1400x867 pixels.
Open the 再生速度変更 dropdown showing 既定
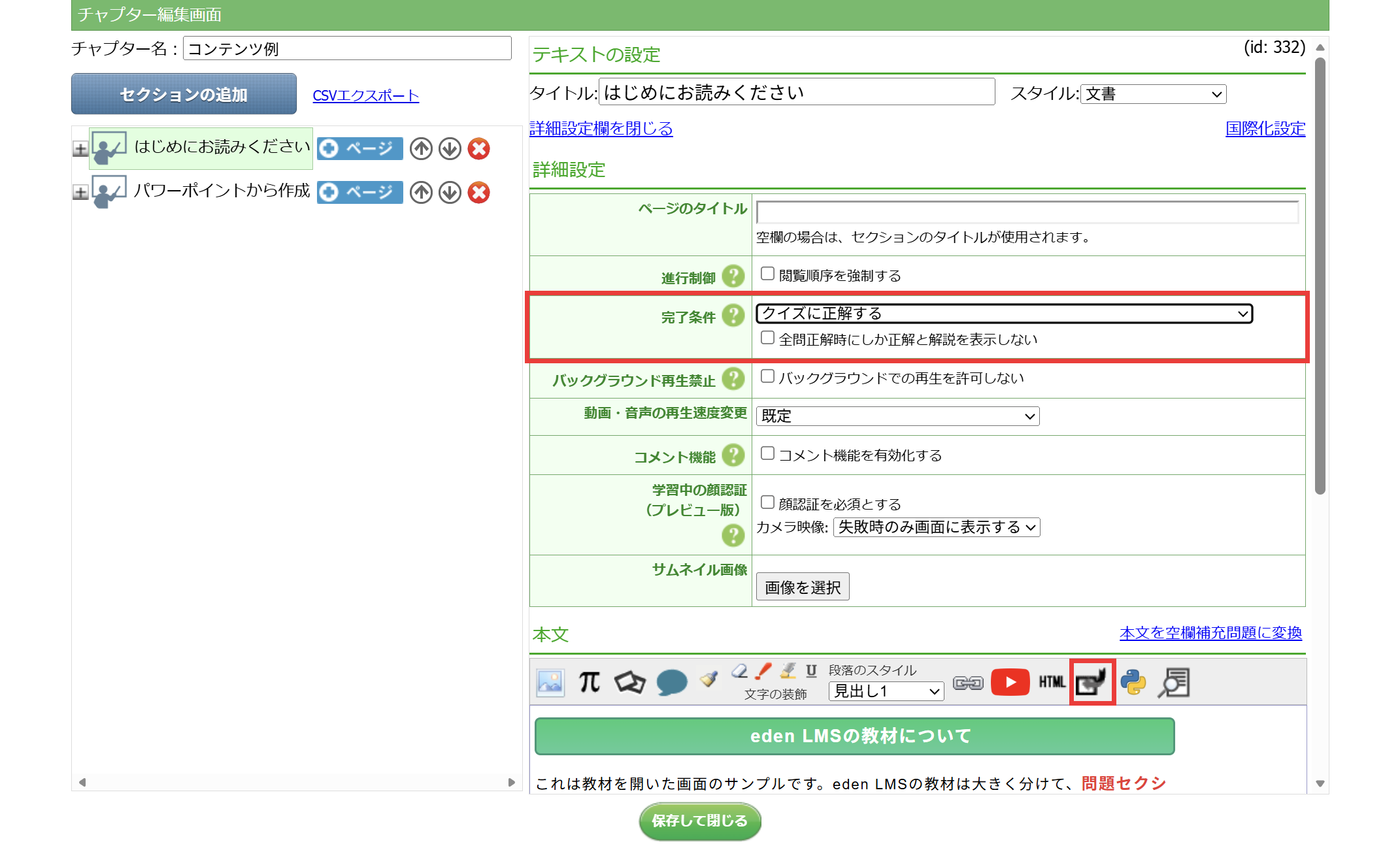pyautogui.click(x=897, y=416)
